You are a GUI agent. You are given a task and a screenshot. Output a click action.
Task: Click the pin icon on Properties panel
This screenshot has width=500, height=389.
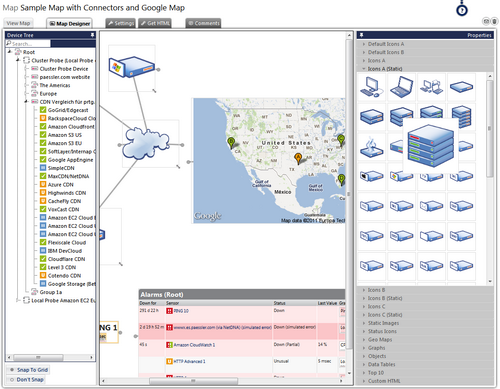pyautogui.click(x=361, y=35)
